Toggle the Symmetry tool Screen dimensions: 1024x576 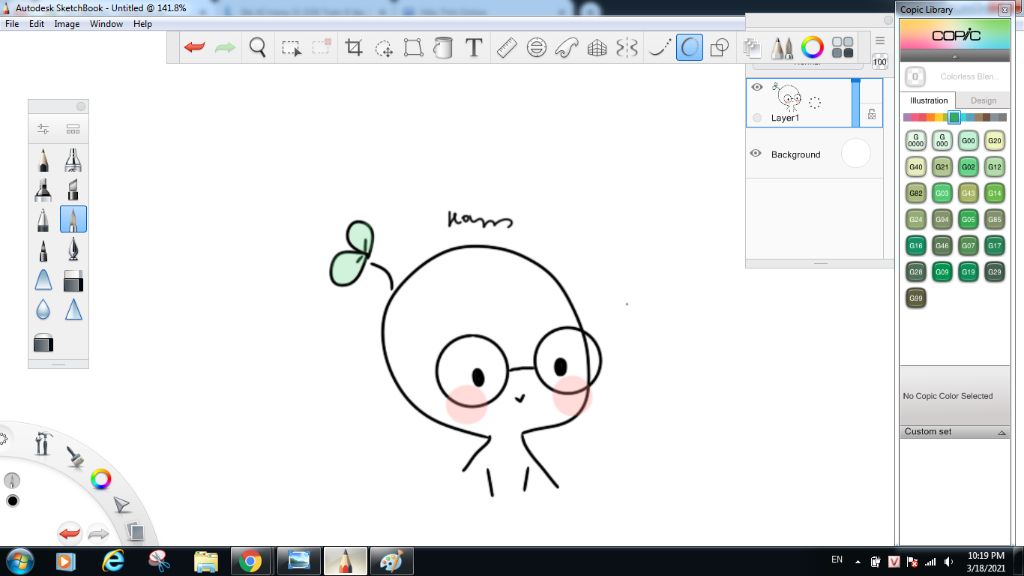(627, 48)
